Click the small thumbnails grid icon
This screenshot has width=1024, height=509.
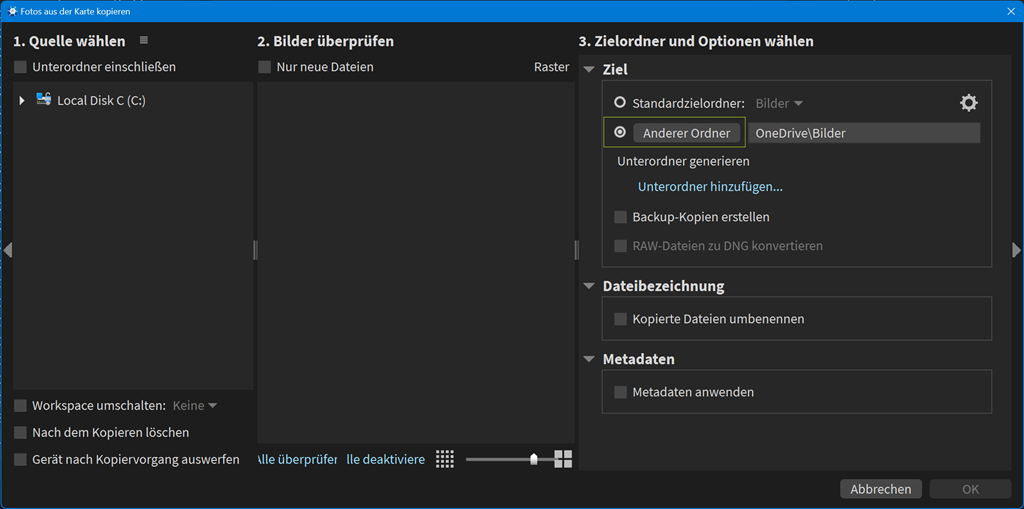(x=445, y=459)
